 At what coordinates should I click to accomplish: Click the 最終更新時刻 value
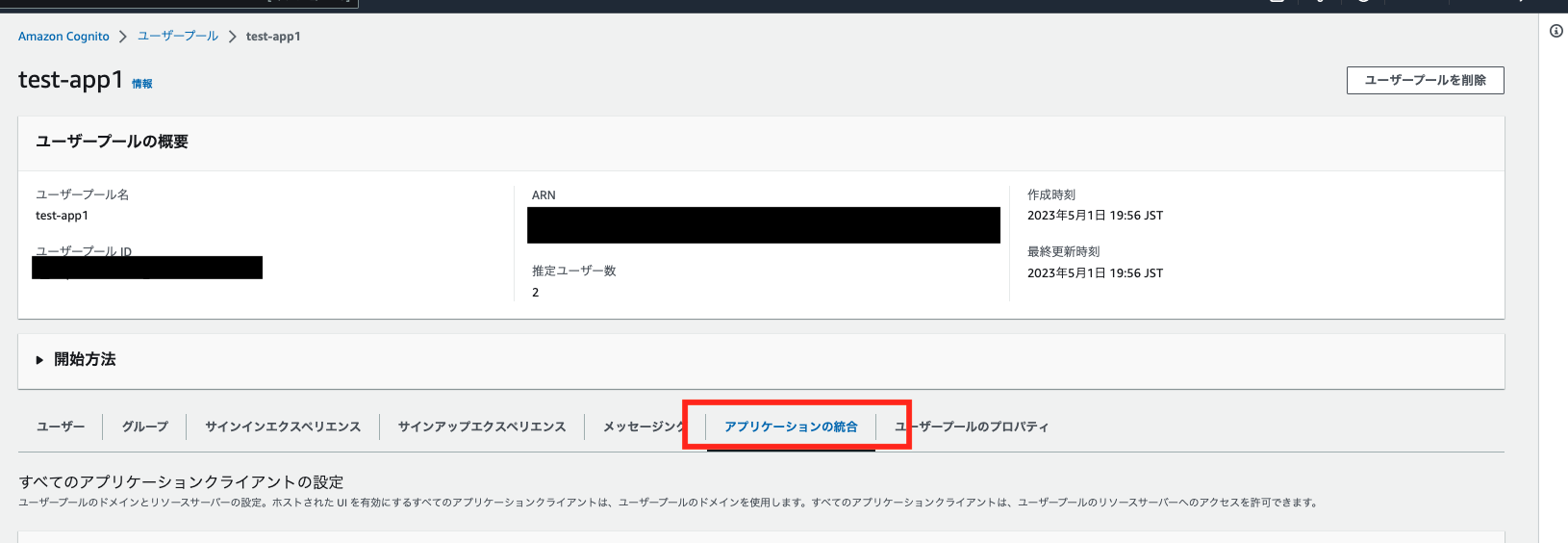1095,273
